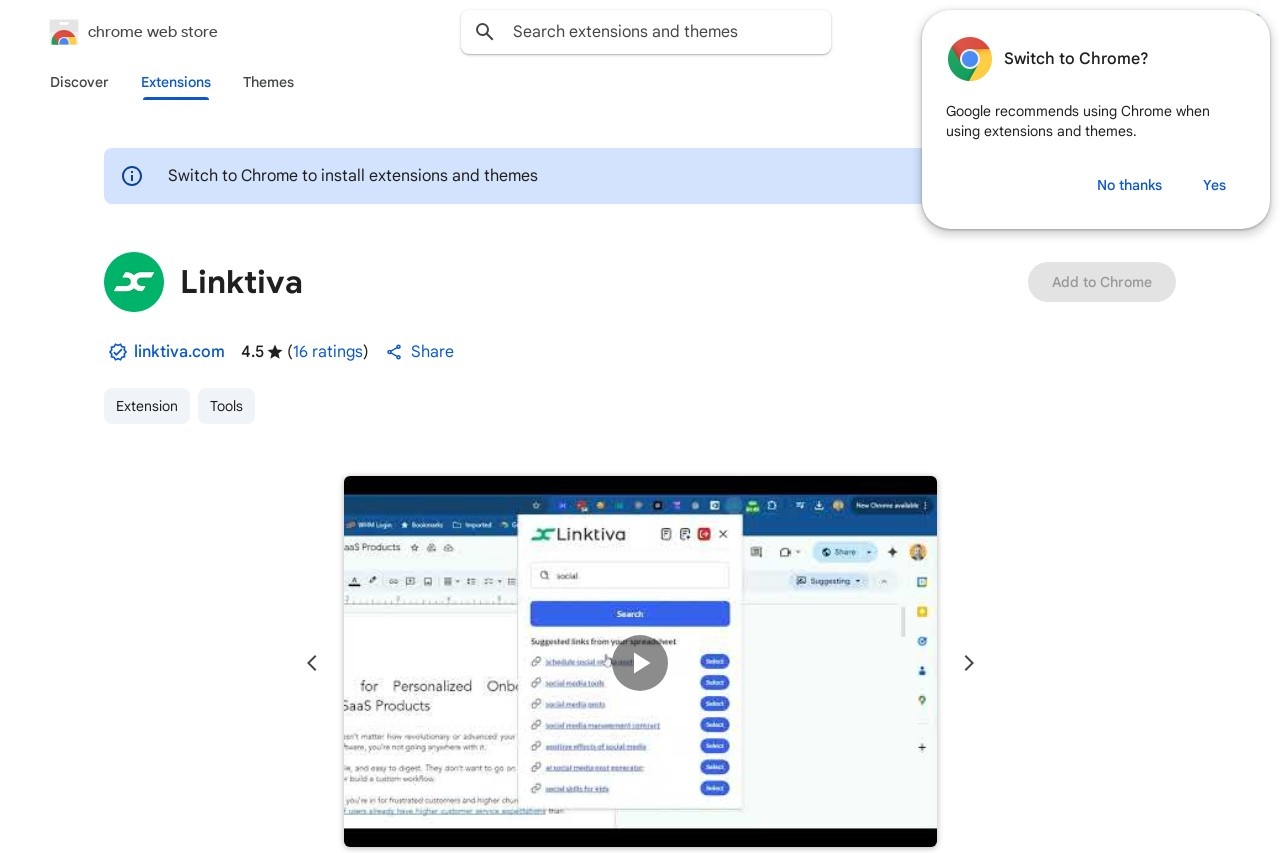The height and width of the screenshot is (853, 1280).
Task: Go to the next slide arrow
Action: 968,663
